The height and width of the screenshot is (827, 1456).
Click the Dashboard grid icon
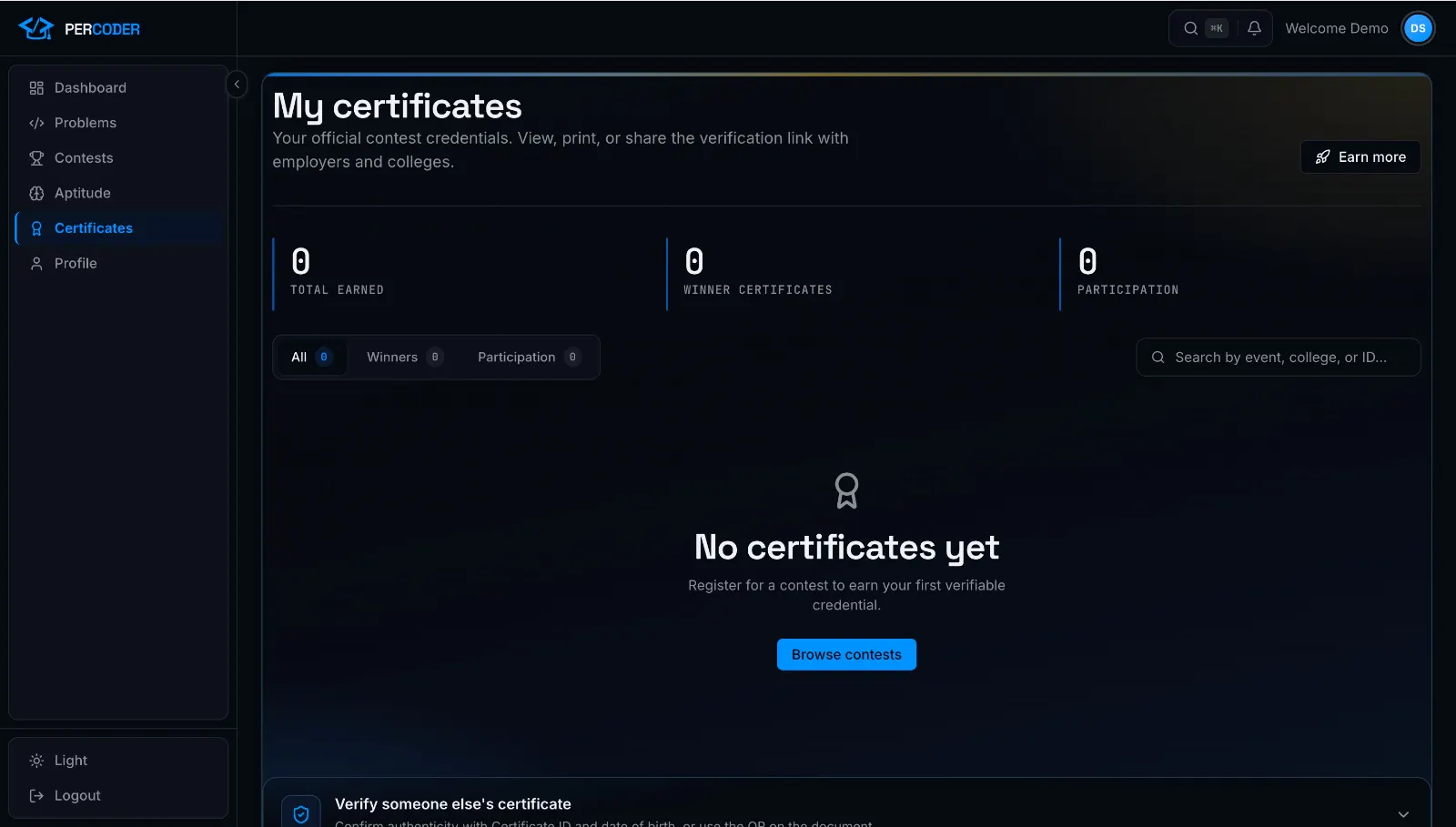[36, 88]
